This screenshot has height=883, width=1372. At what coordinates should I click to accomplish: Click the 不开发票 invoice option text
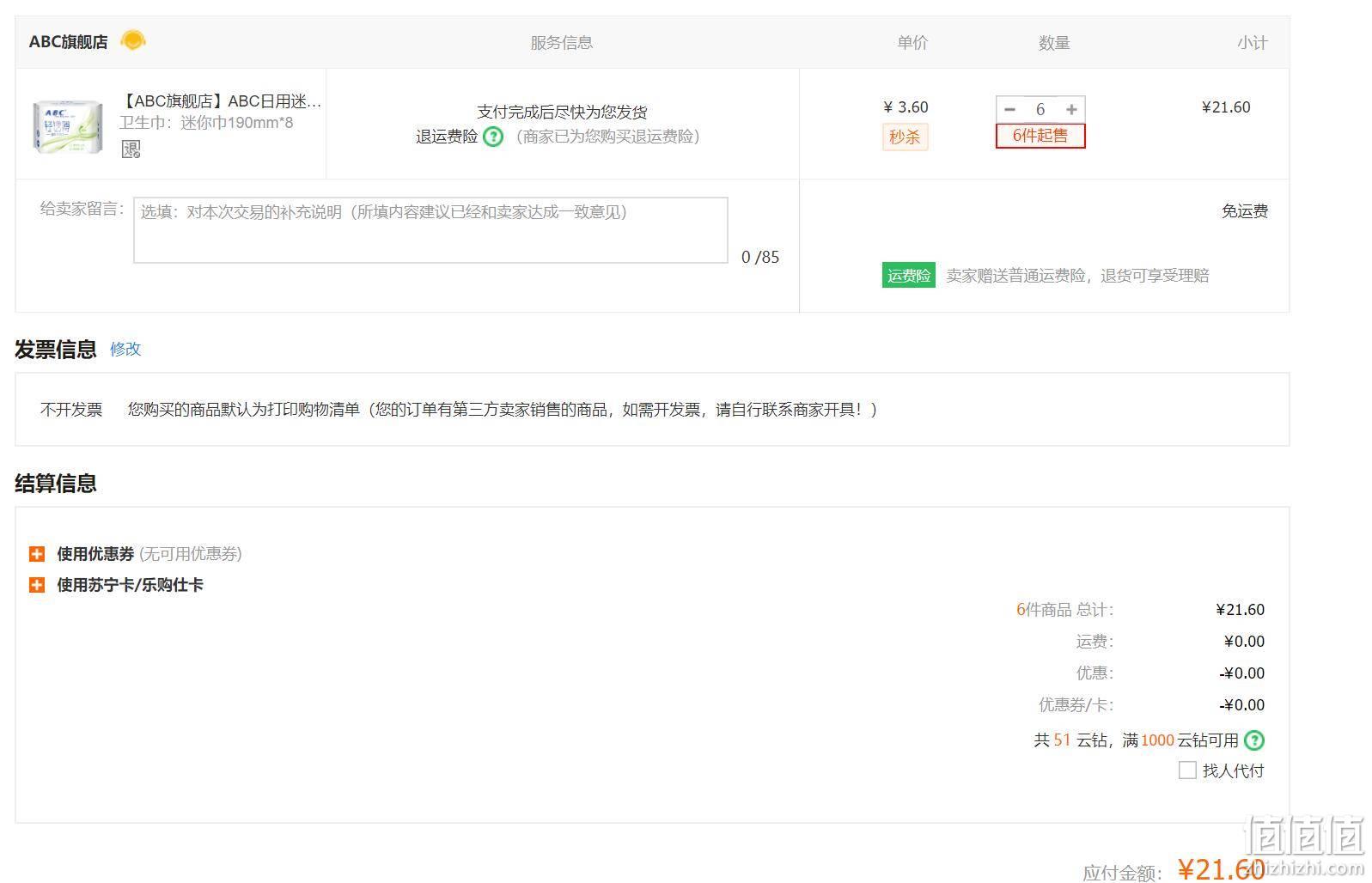[x=71, y=410]
